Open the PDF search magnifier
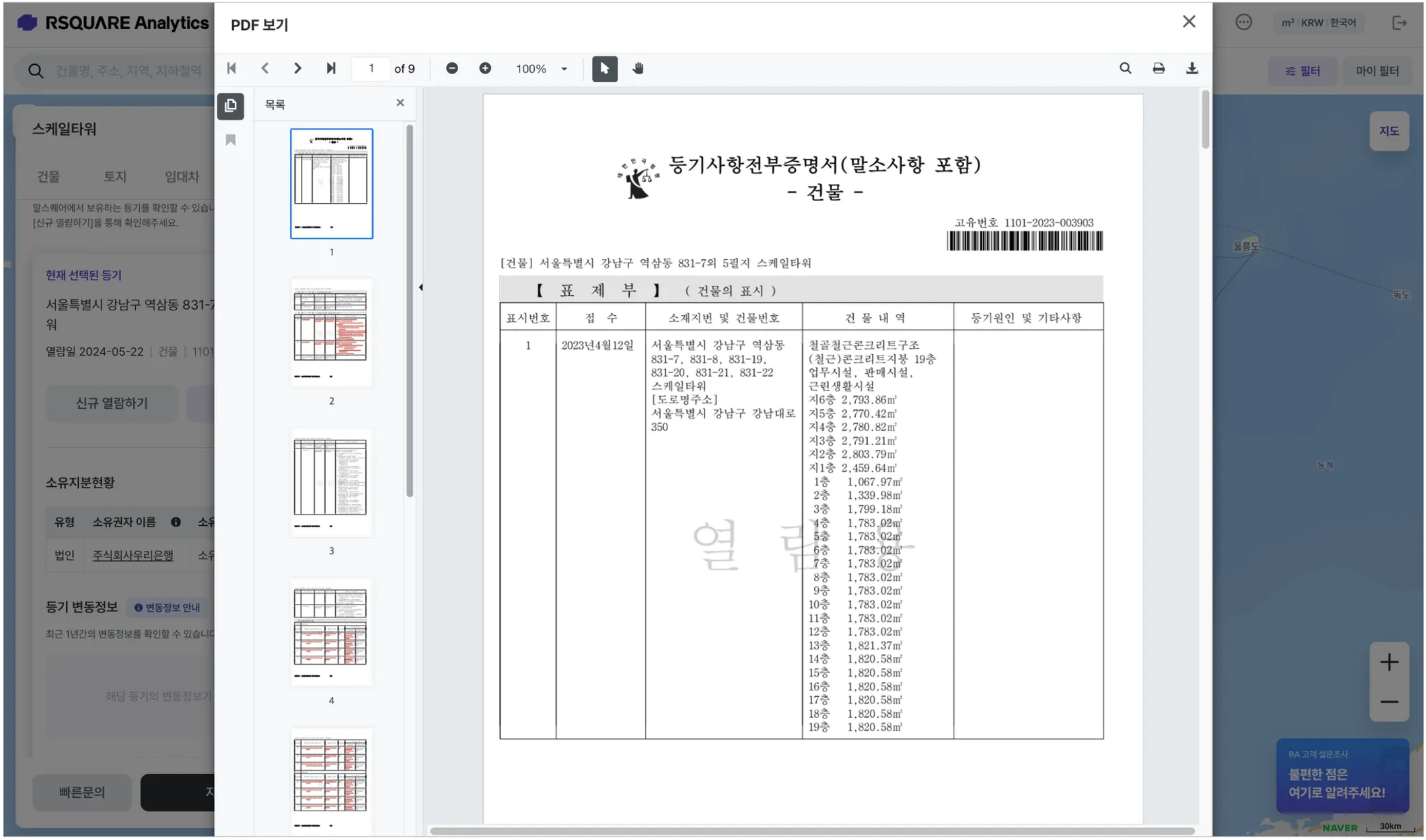This screenshot has height=840, width=1426. click(x=1124, y=68)
